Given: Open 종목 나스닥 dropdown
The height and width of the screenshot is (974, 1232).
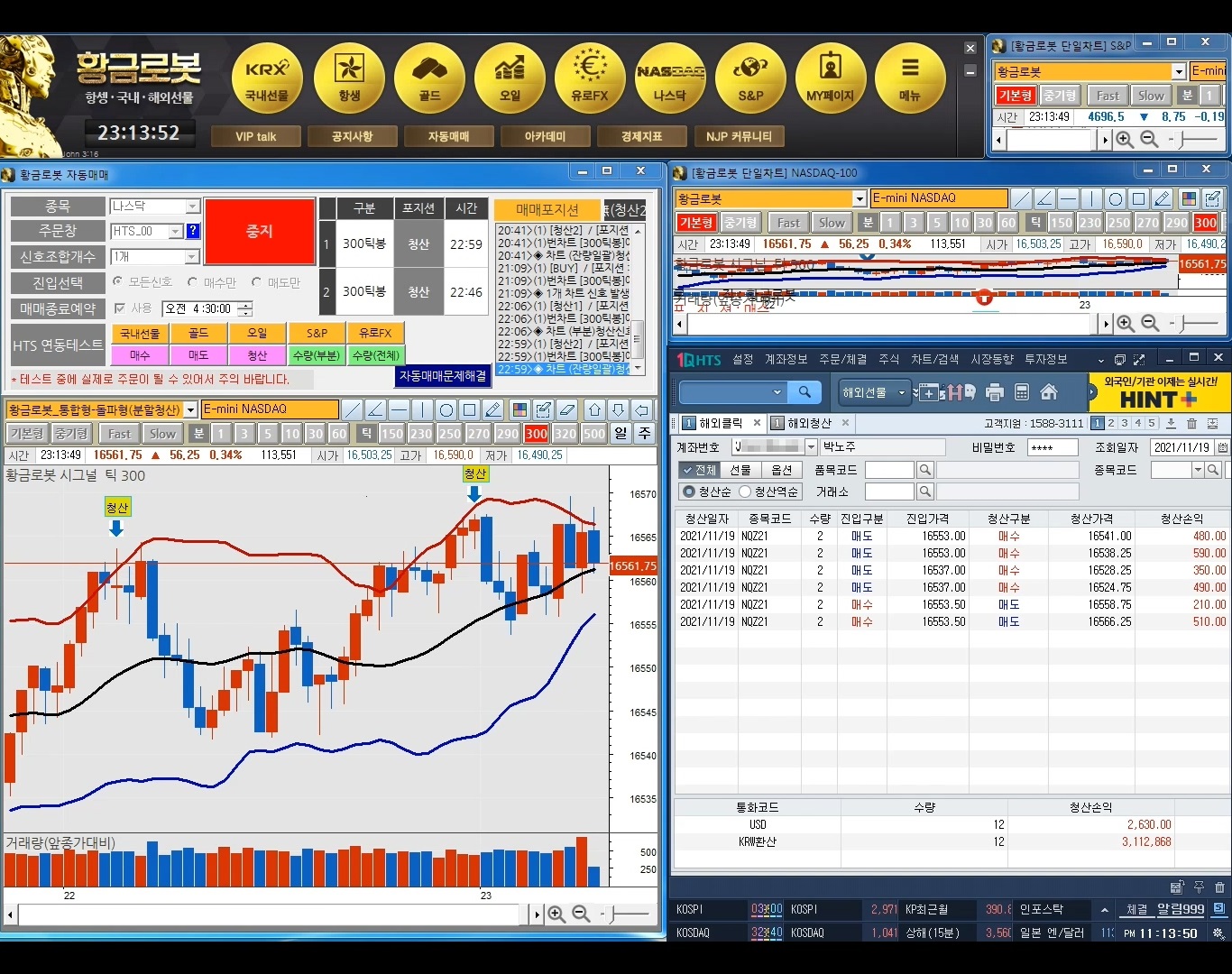Looking at the screenshot, I should tap(192, 207).
